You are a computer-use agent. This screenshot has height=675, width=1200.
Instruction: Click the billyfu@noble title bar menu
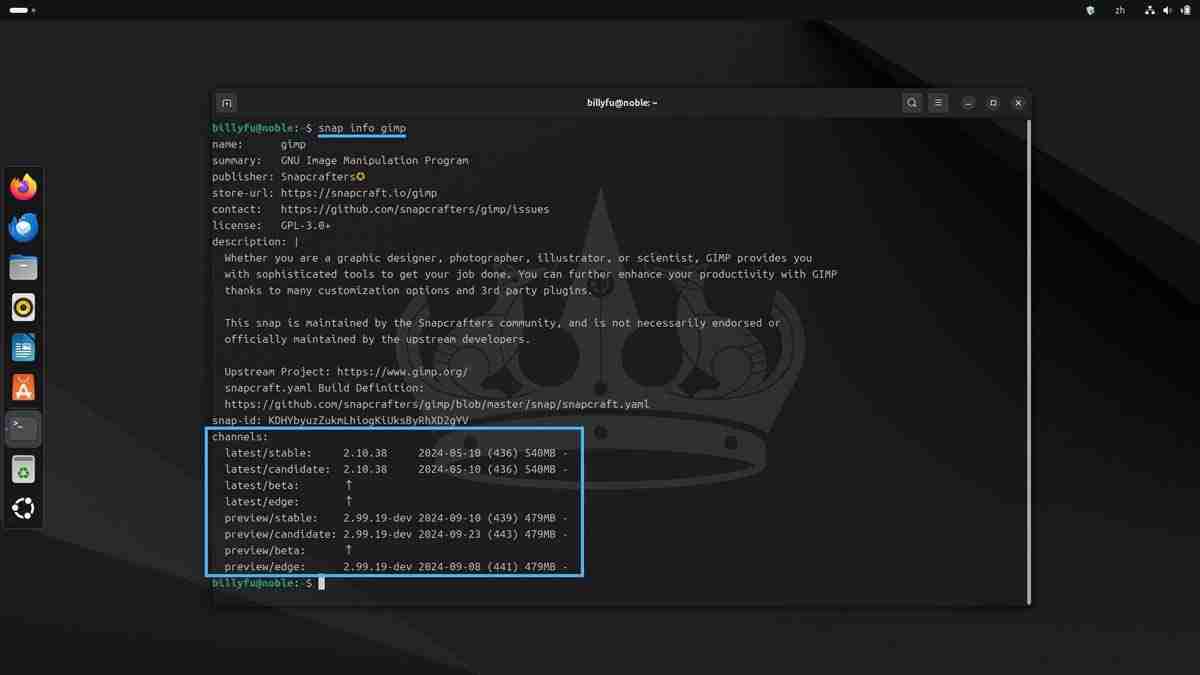621,102
